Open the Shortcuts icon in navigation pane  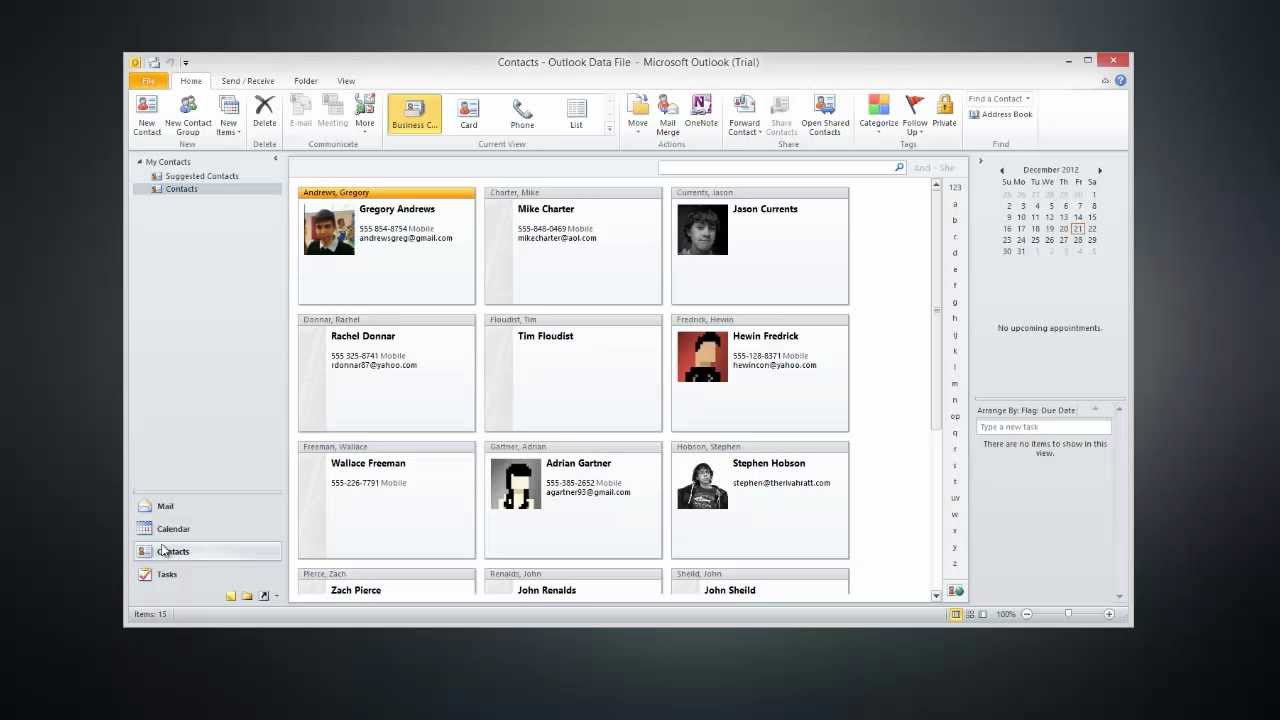264,596
